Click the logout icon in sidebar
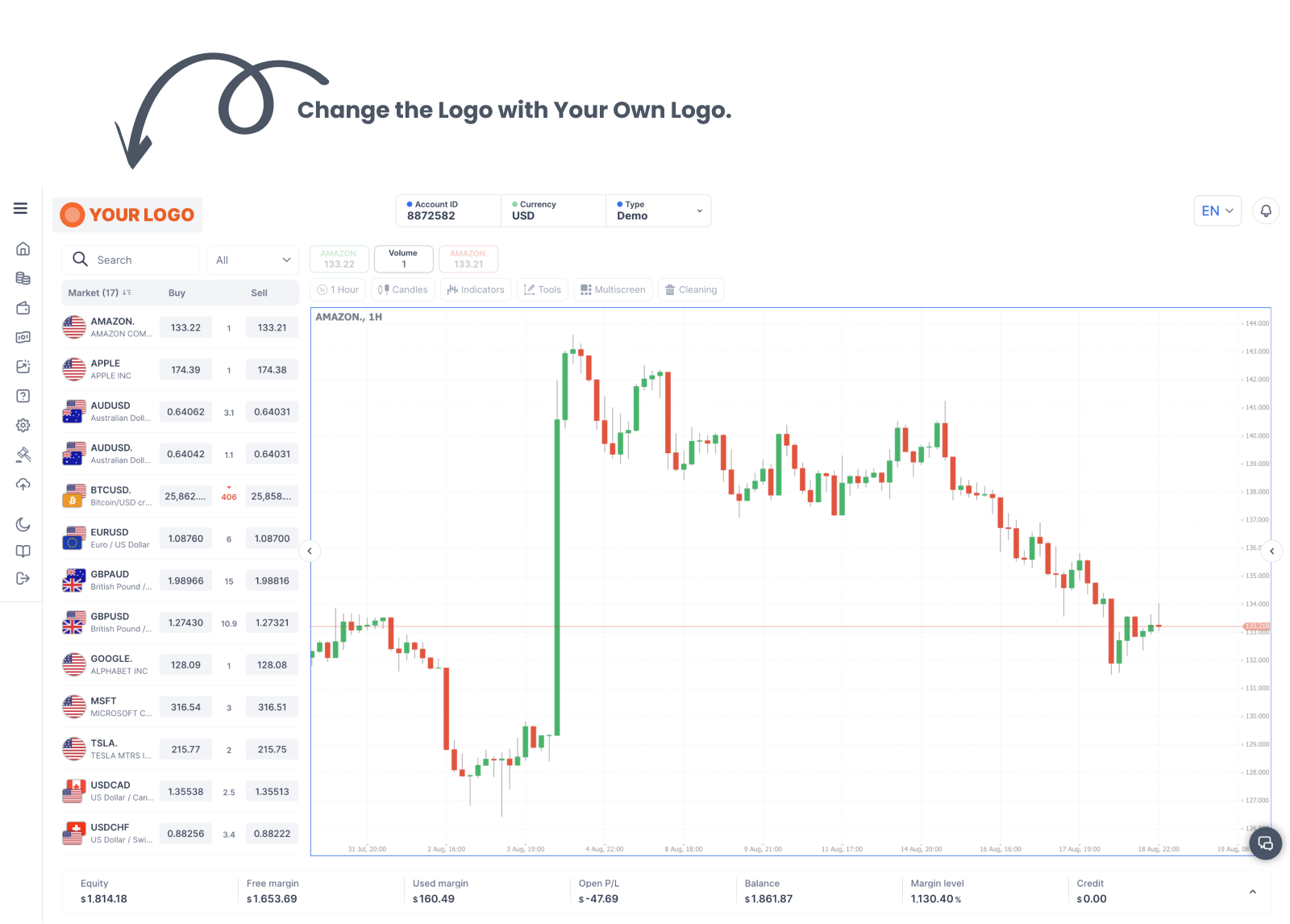Viewport: 1290px width, 924px height. tap(23, 578)
